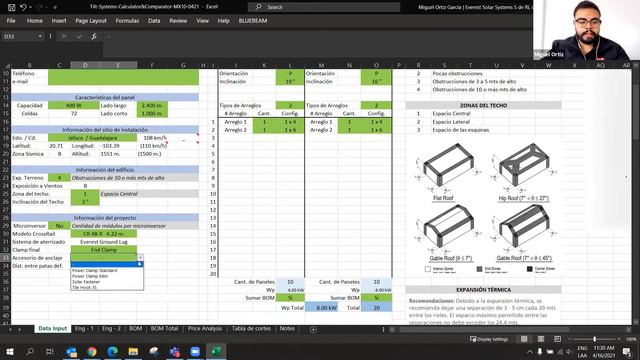Click the horizontal scrollbar at the bottom
Viewport: 640px width, 360px height.
[483, 329]
